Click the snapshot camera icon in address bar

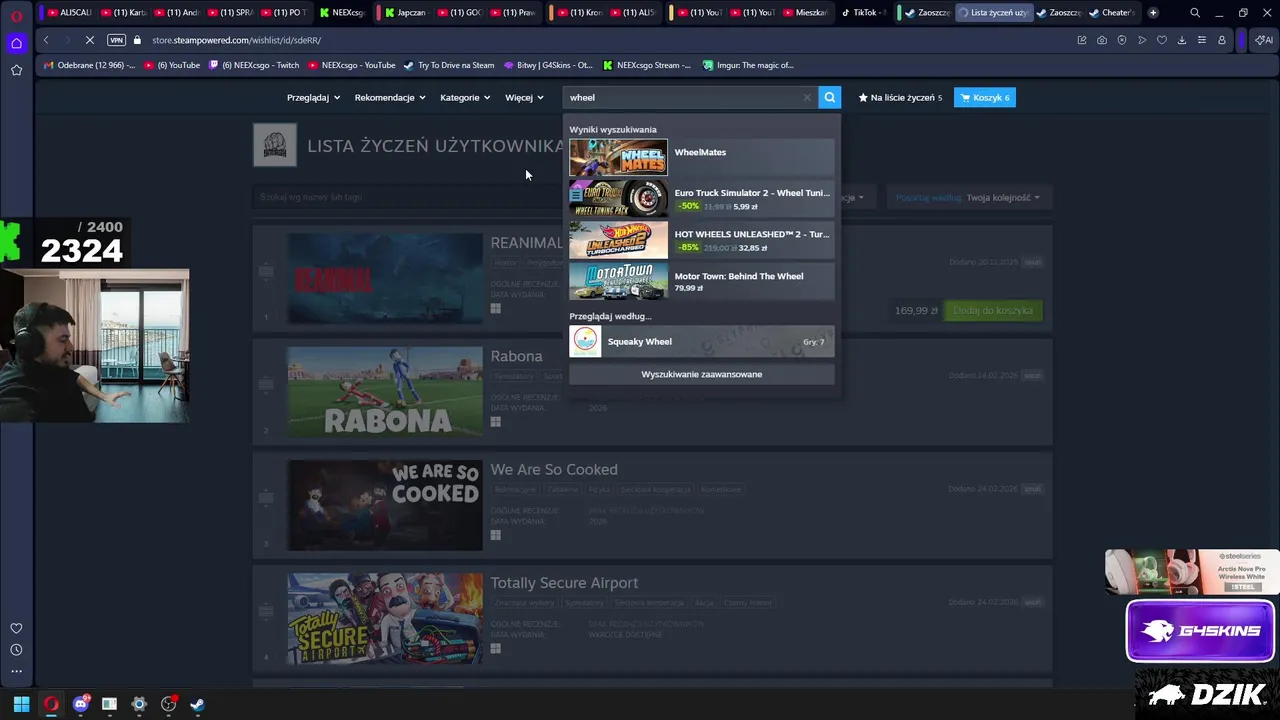(1102, 40)
